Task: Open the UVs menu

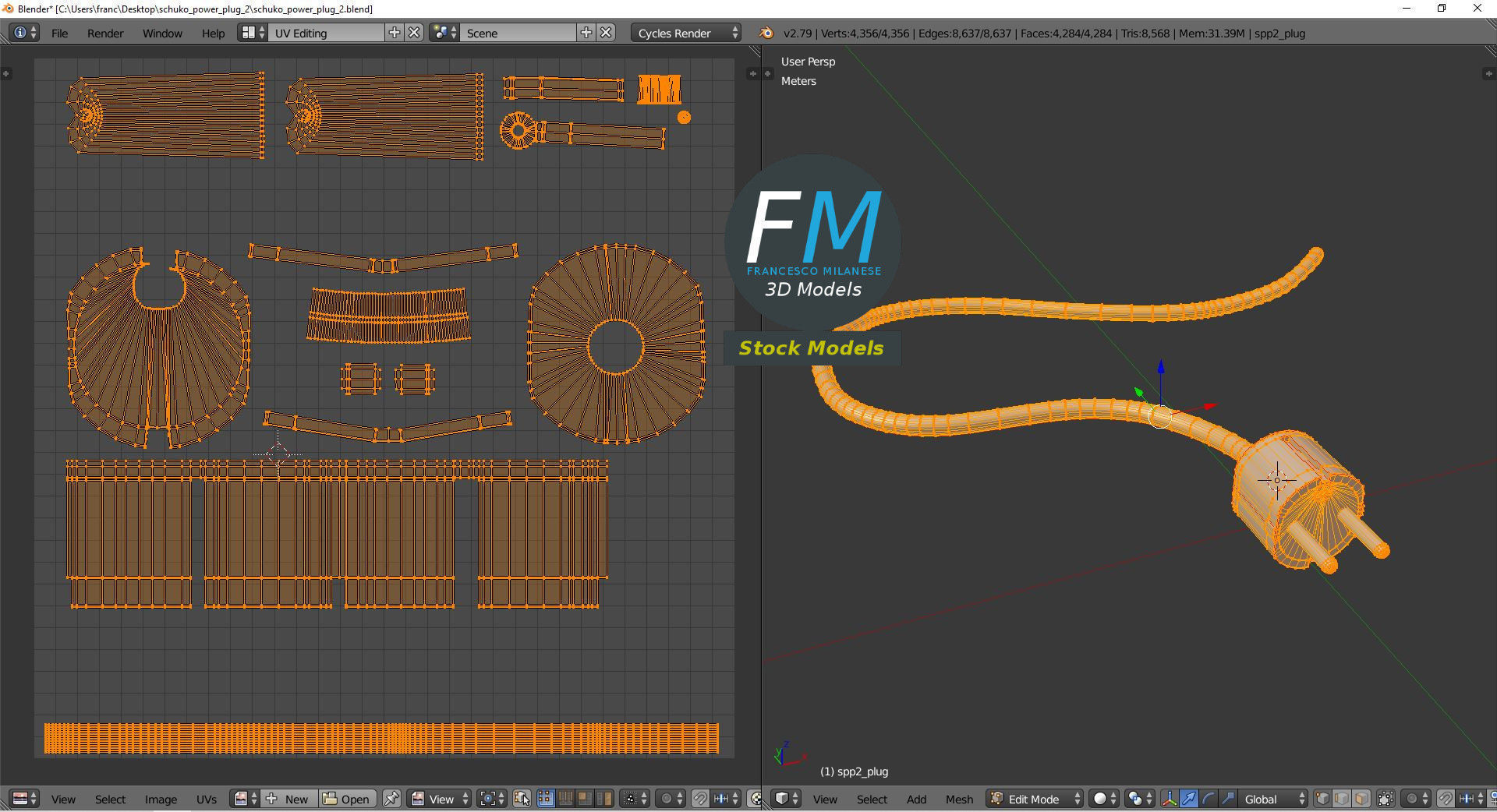Action: (206, 799)
